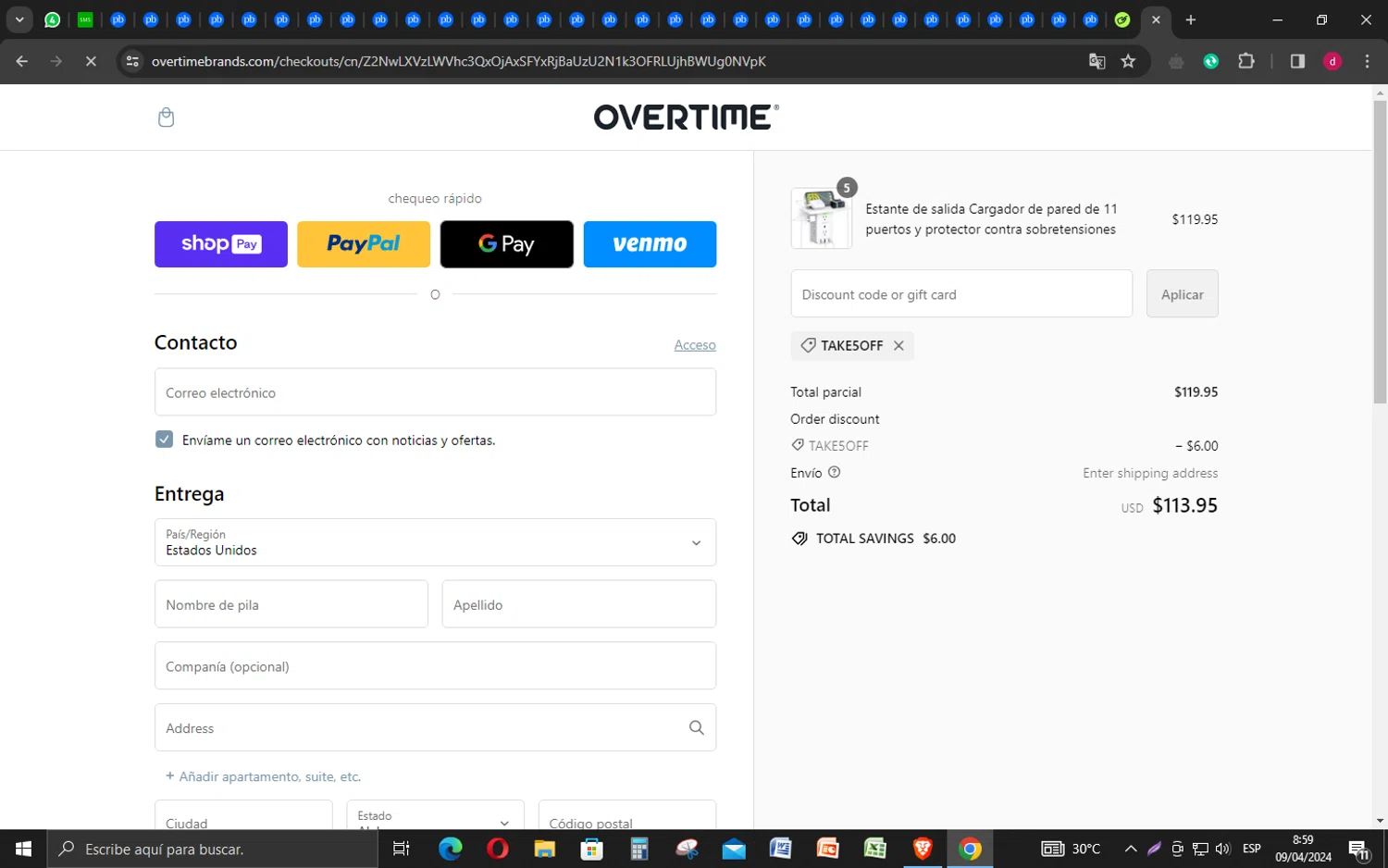The image size is (1388, 868).
Task: Click the Ciudad field
Action: tap(243, 815)
